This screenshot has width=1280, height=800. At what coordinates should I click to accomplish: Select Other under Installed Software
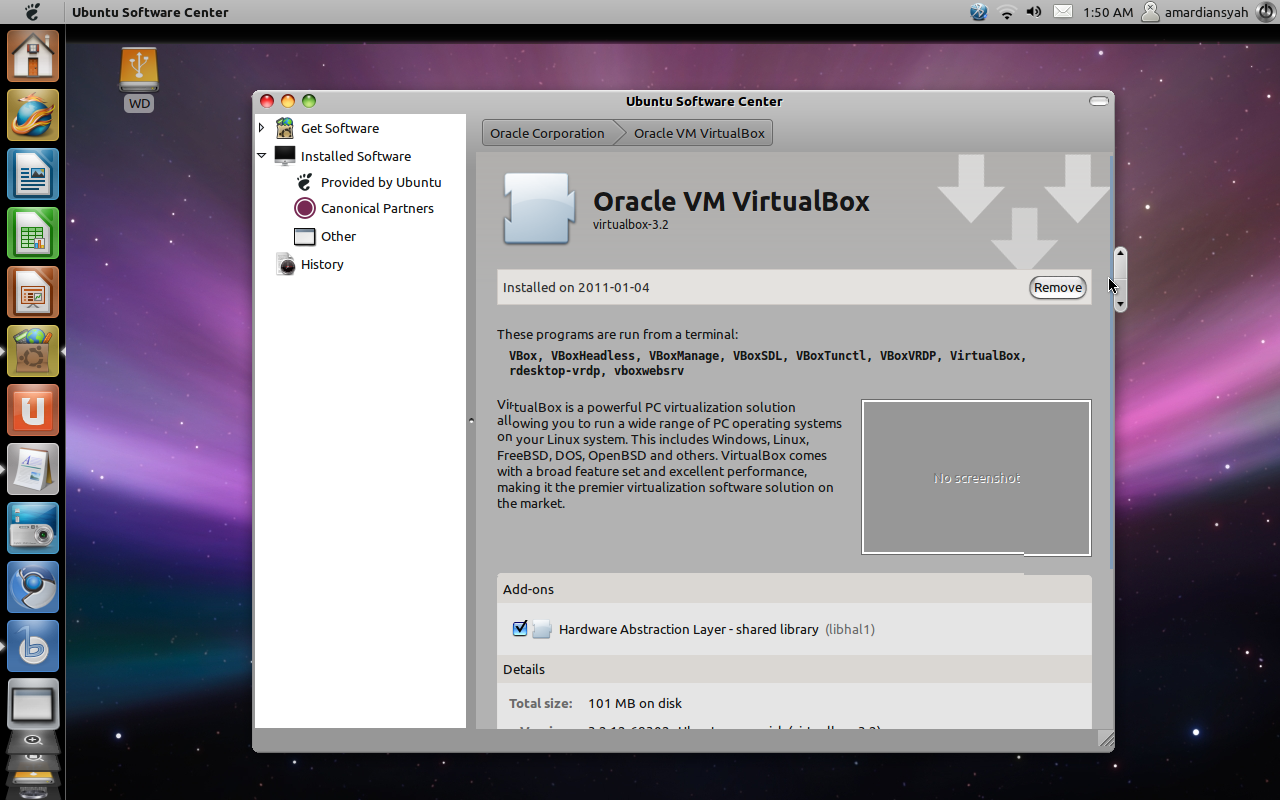click(x=338, y=236)
